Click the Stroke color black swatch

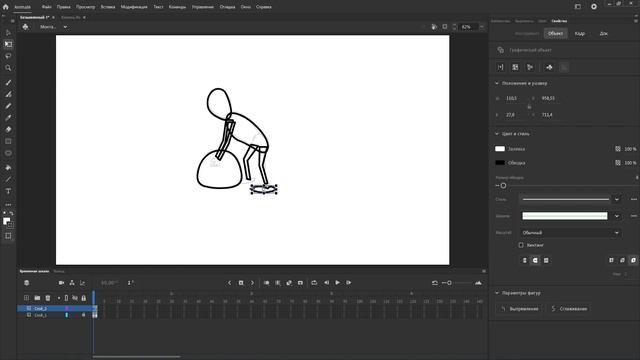pos(500,163)
